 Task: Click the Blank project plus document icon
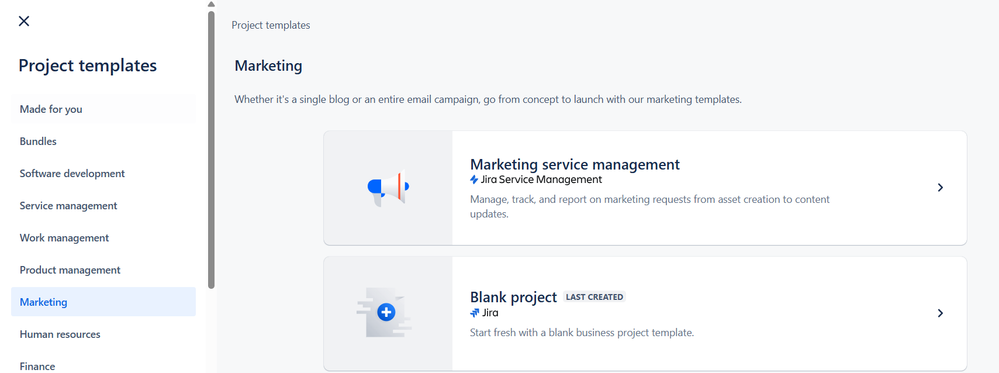click(x=384, y=312)
